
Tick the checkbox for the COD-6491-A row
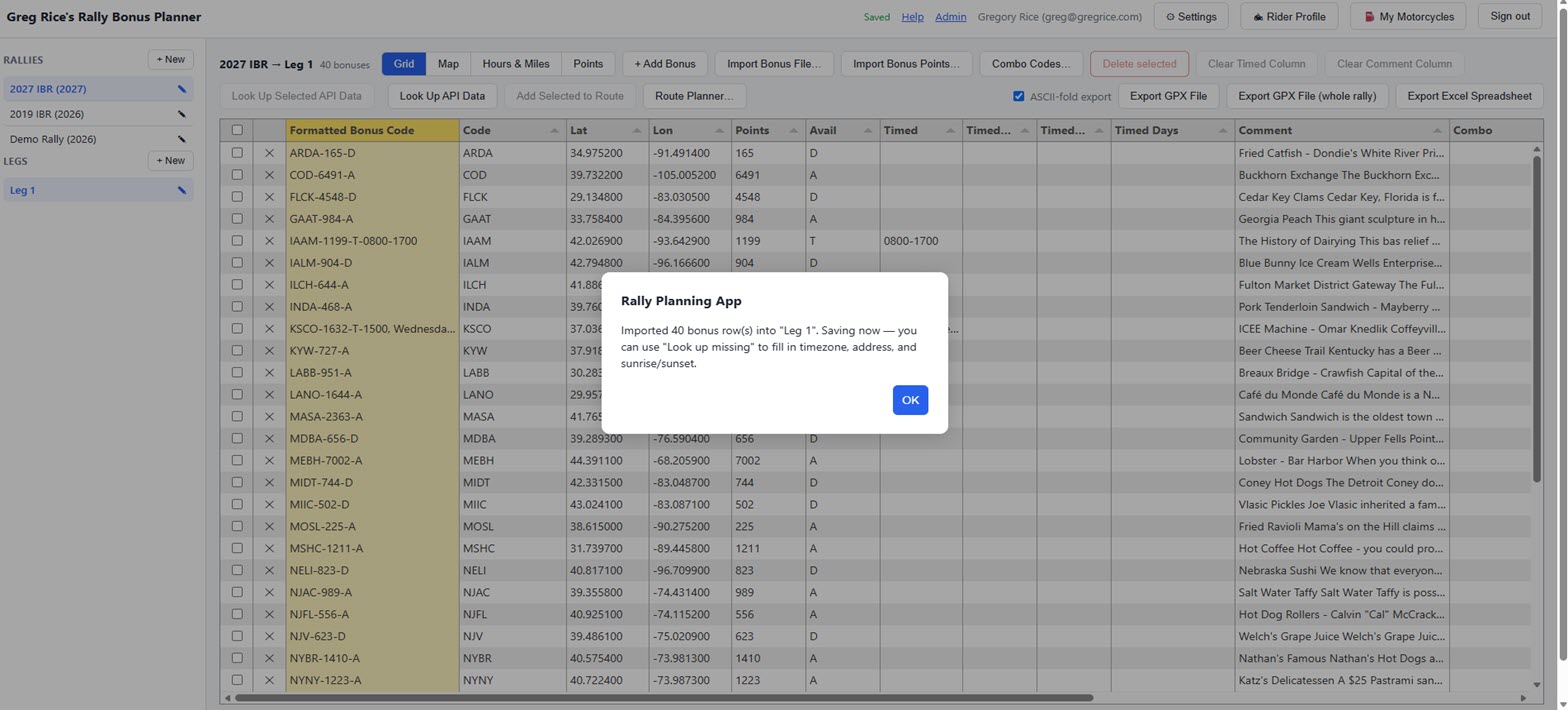(x=237, y=175)
